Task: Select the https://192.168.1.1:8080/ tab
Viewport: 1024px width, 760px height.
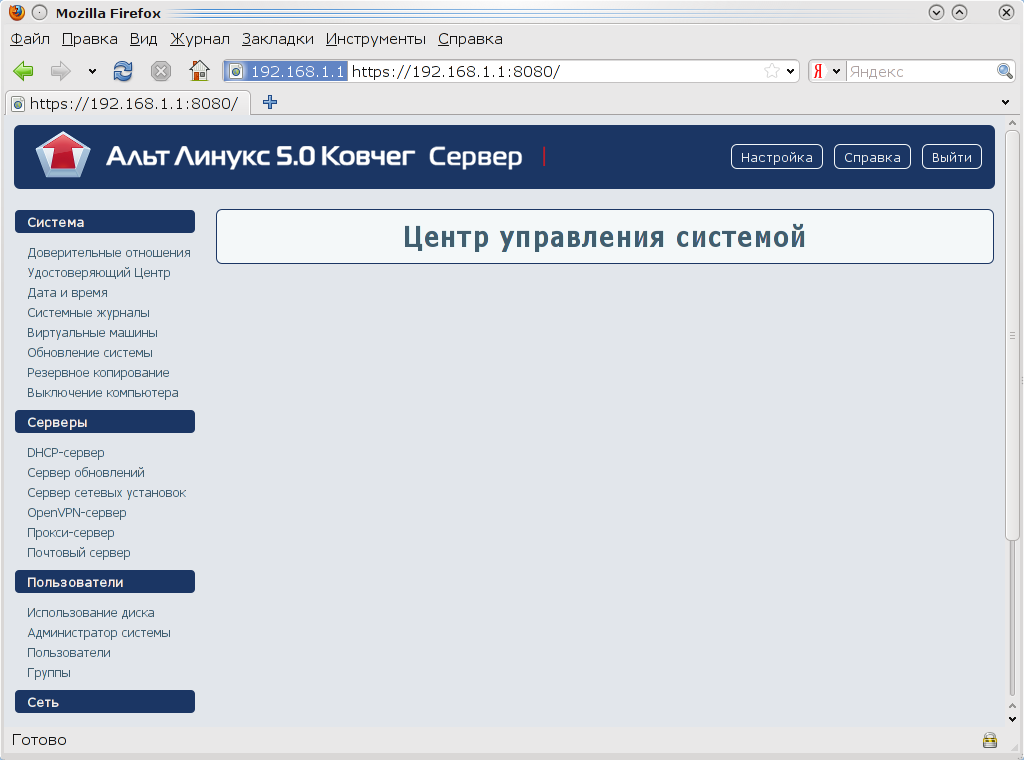Action: (128, 103)
